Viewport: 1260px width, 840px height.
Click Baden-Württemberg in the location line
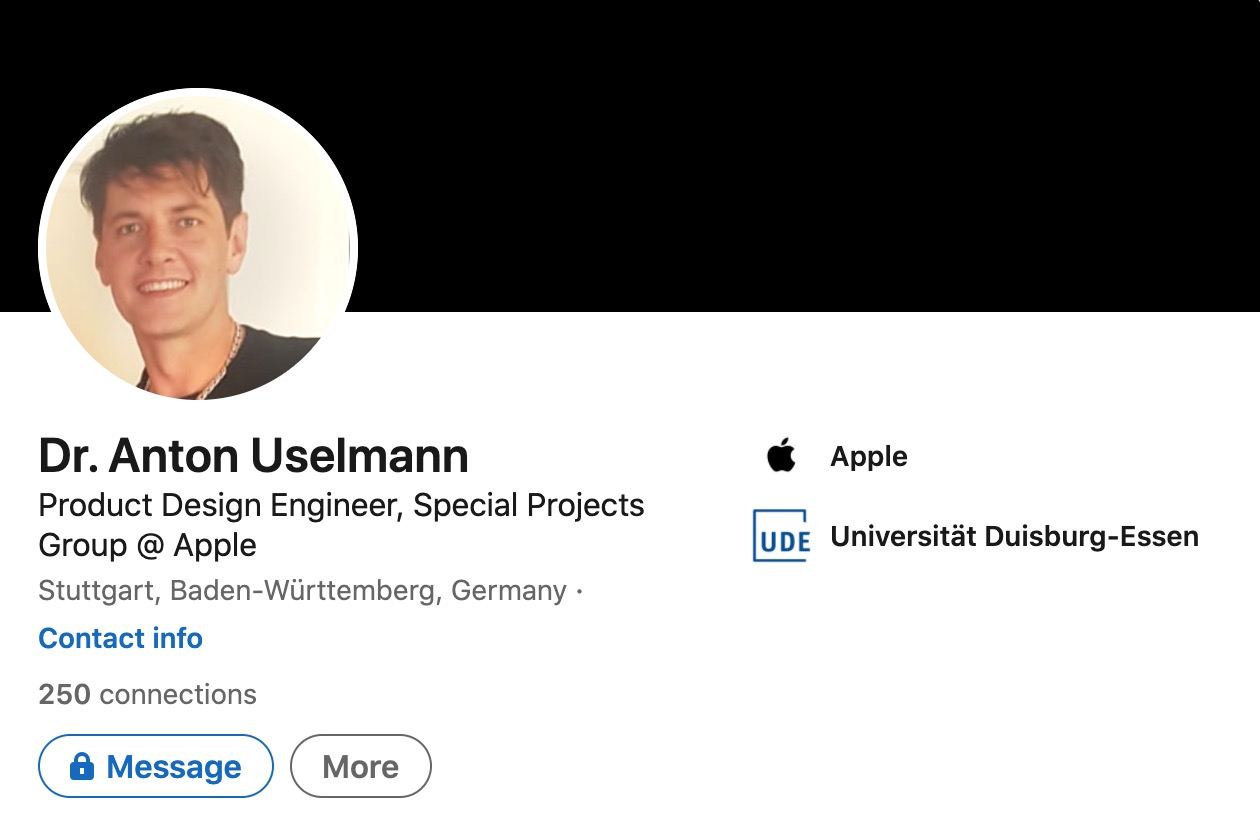pyautogui.click(x=304, y=590)
